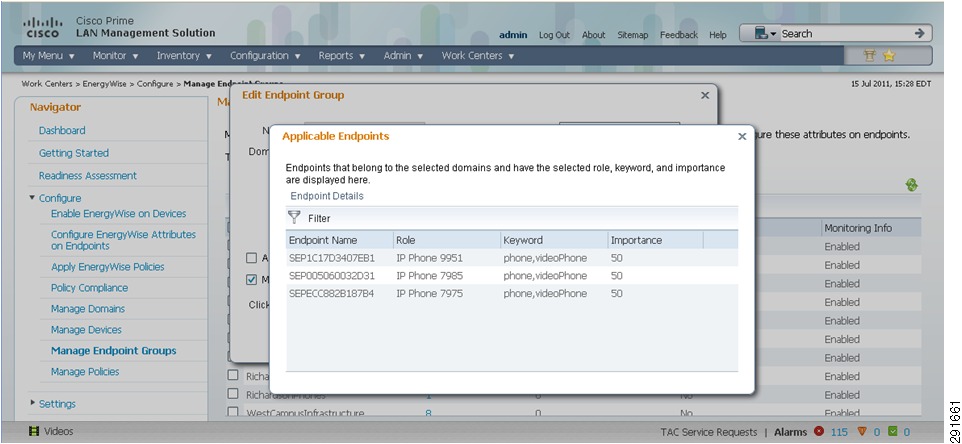Select endpoint SEP1C17D3407EB1
This screenshot has width=962, height=444.
[x=331, y=258]
